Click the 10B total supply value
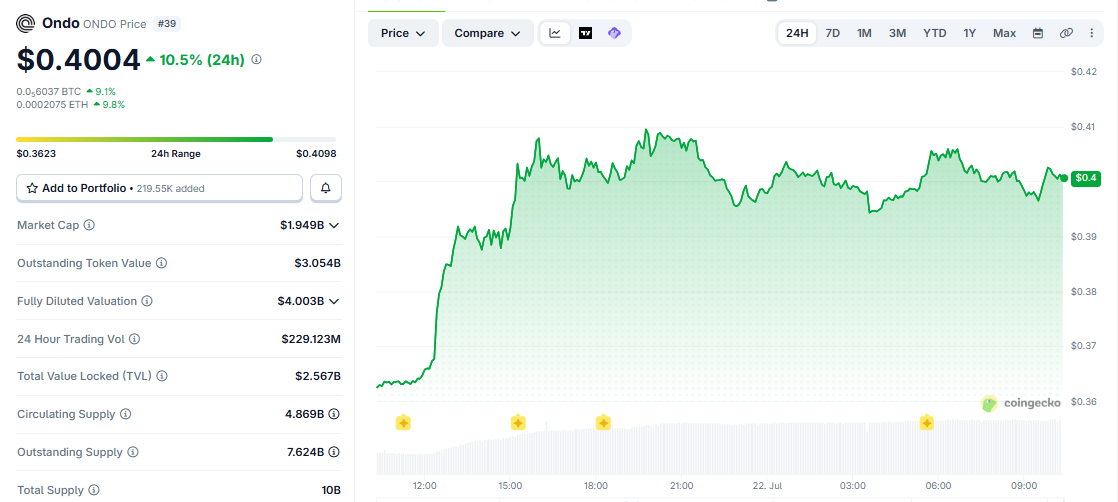 pos(332,491)
